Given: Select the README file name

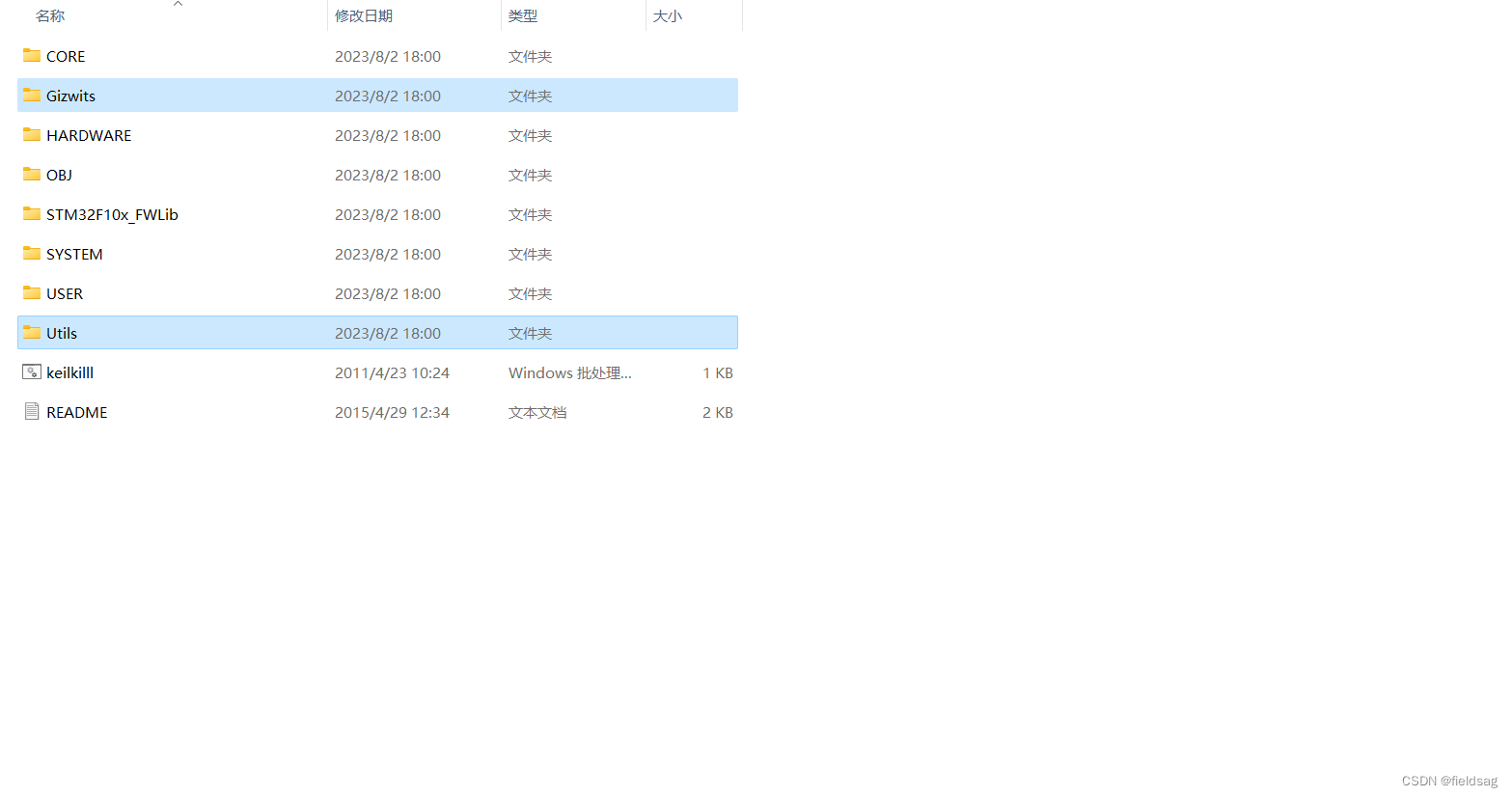Looking at the screenshot, I should tap(77, 412).
